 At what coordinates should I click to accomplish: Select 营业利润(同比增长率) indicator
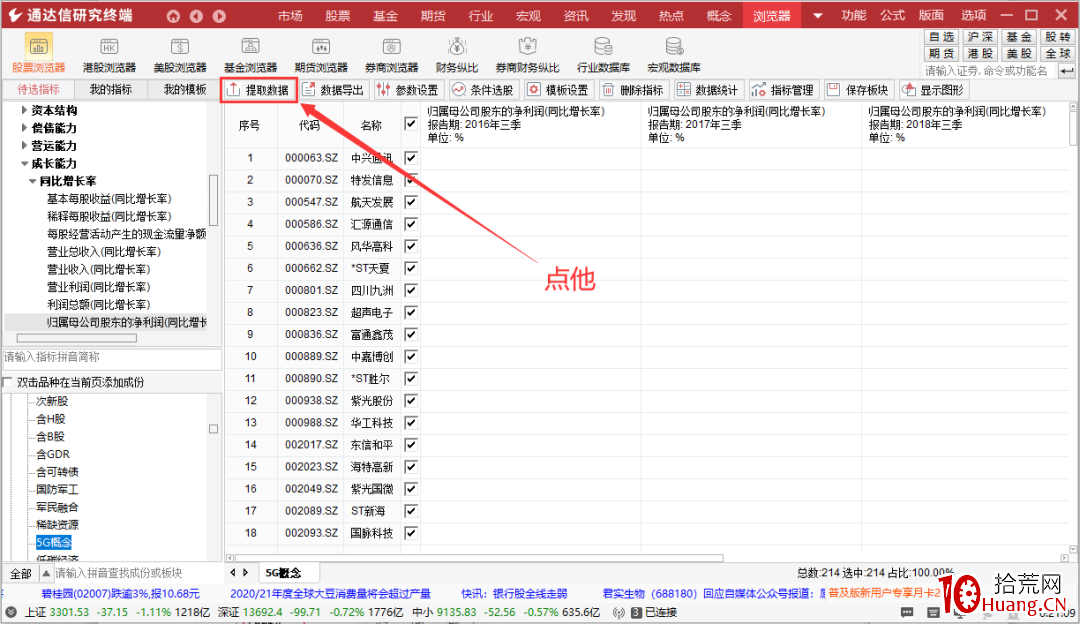(98, 287)
